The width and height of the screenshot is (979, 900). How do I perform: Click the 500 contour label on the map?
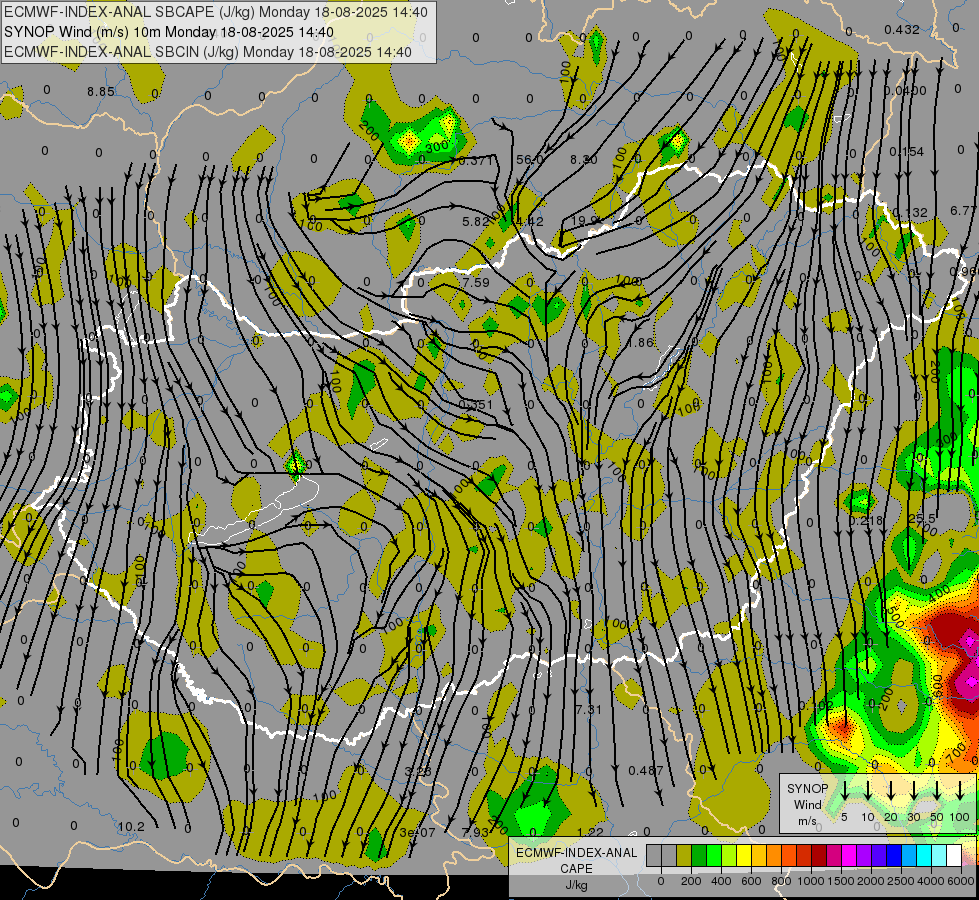click(x=895, y=618)
